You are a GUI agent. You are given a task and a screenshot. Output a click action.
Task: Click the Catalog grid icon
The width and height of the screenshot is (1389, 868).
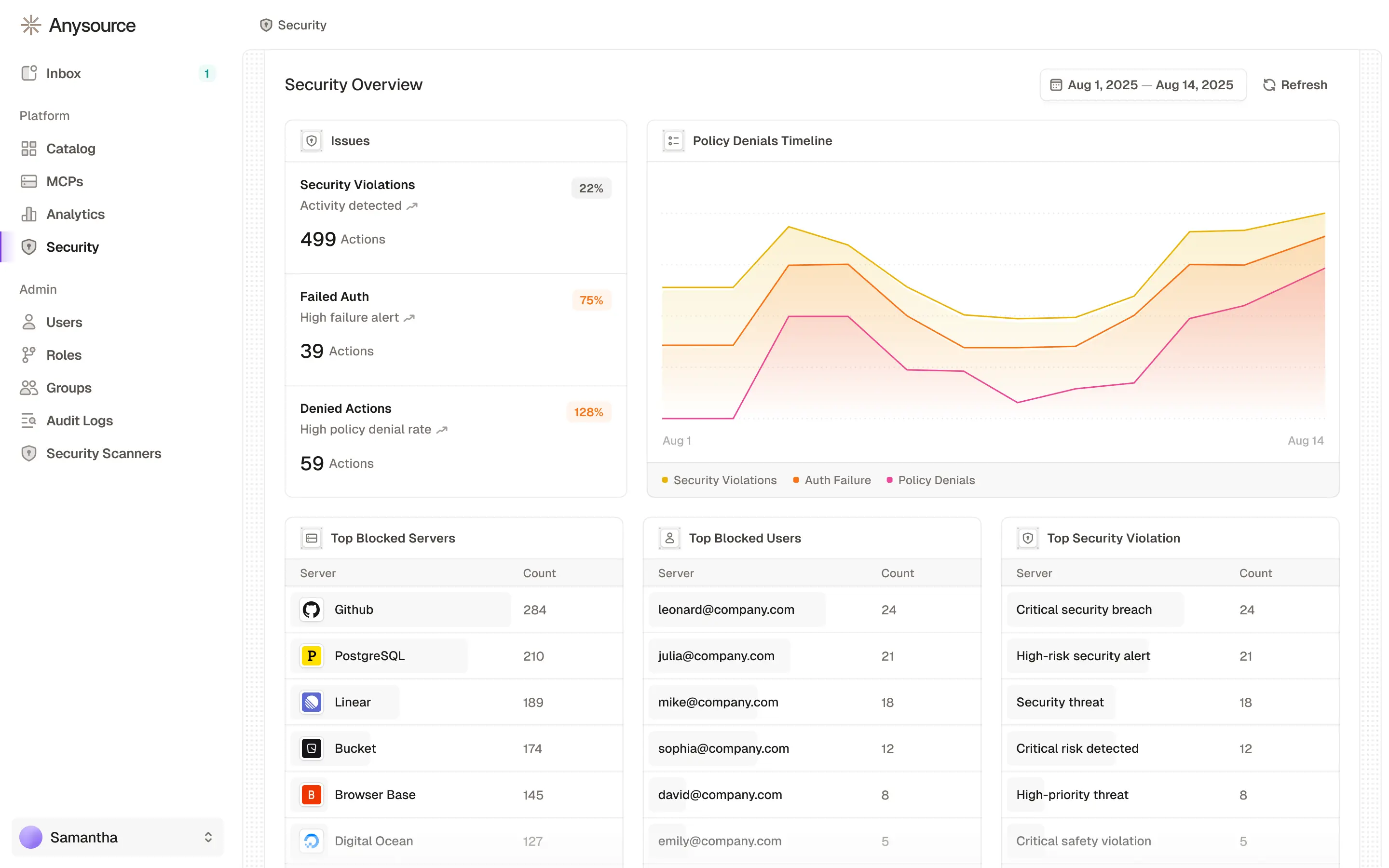tap(29, 149)
